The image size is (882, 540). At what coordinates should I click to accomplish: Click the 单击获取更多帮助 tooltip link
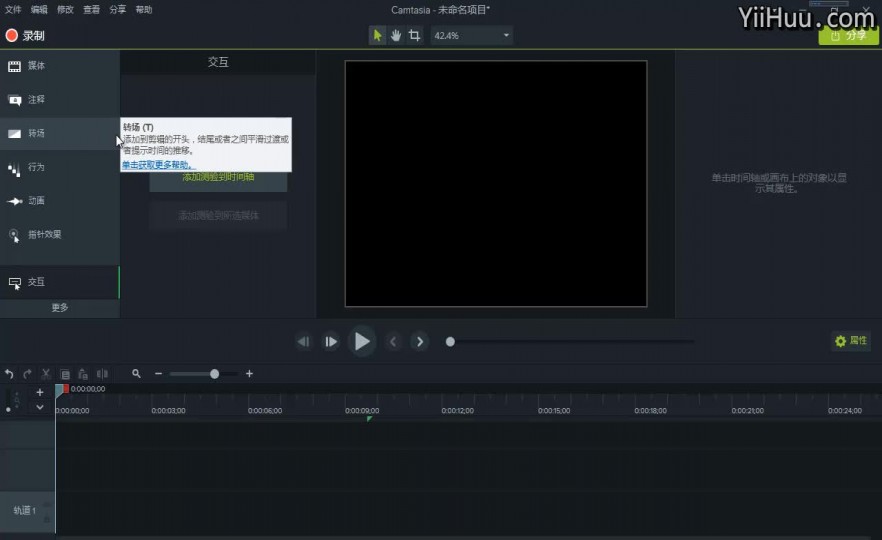[158, 165]
